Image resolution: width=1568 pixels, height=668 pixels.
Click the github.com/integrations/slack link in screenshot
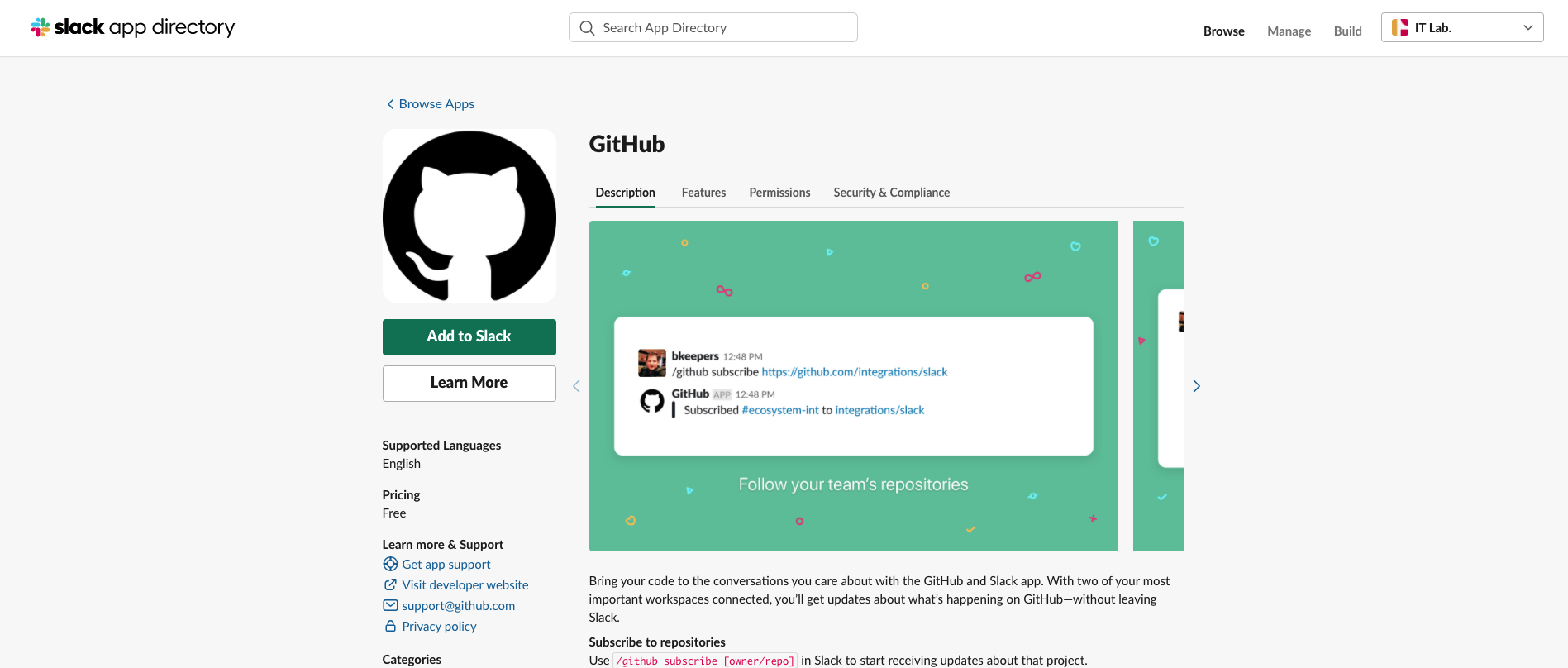point(855,372)
